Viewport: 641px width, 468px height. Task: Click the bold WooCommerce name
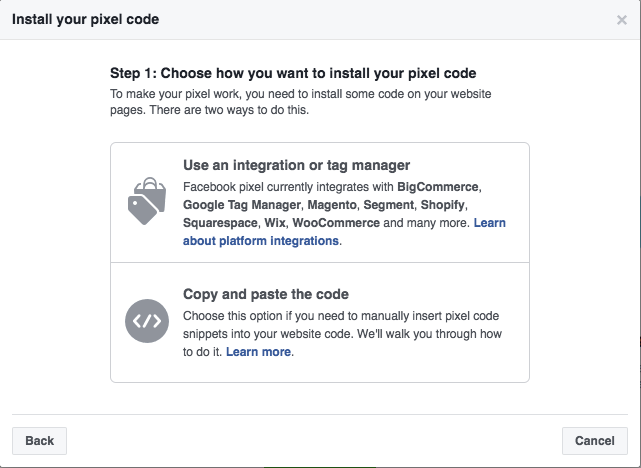[x=336, y=223]
